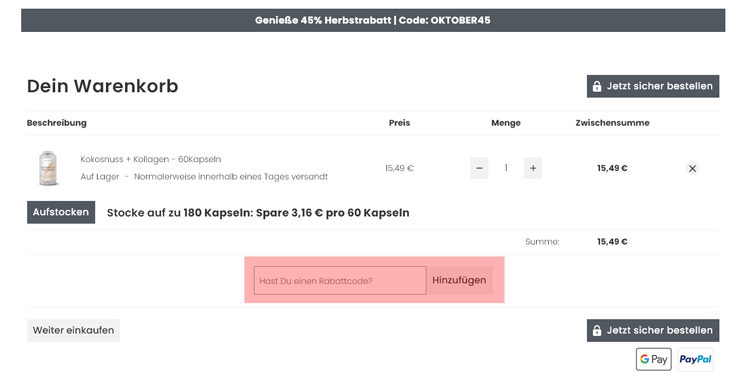Click top 'Jetzt sicher bestellen' button

point(653,86)
